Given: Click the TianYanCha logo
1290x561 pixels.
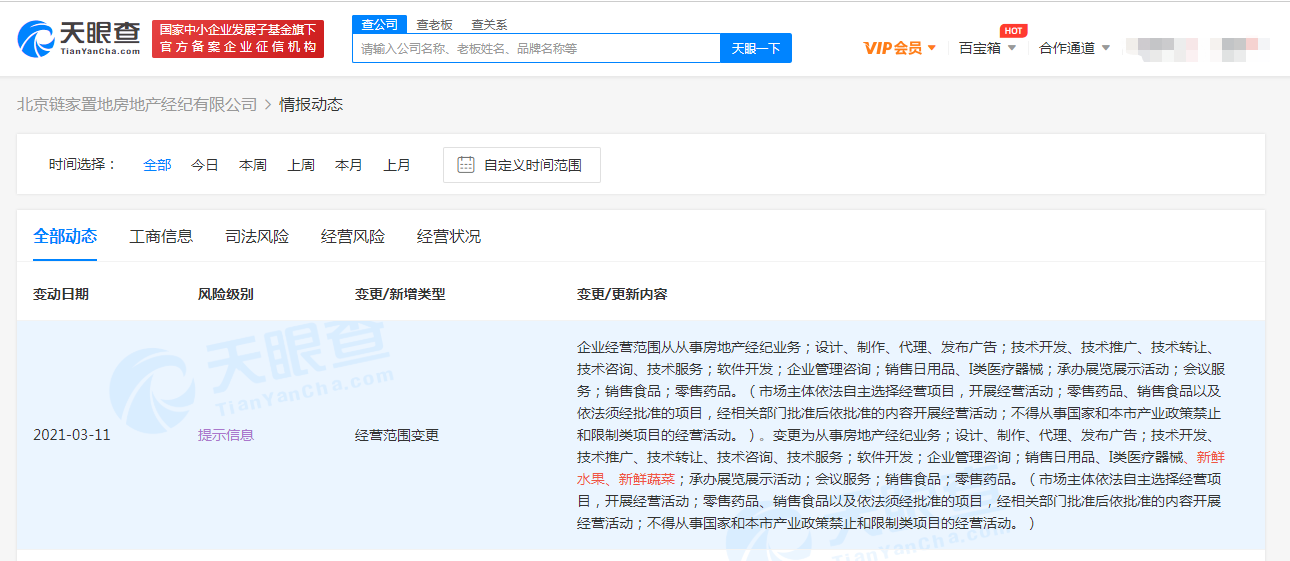Looking at the screenshot, I should coord(78,38).
